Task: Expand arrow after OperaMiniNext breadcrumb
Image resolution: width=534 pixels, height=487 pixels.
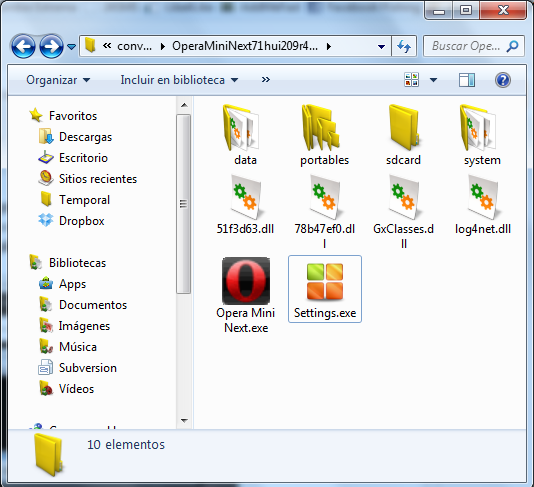Action: [x=328, y=46]
